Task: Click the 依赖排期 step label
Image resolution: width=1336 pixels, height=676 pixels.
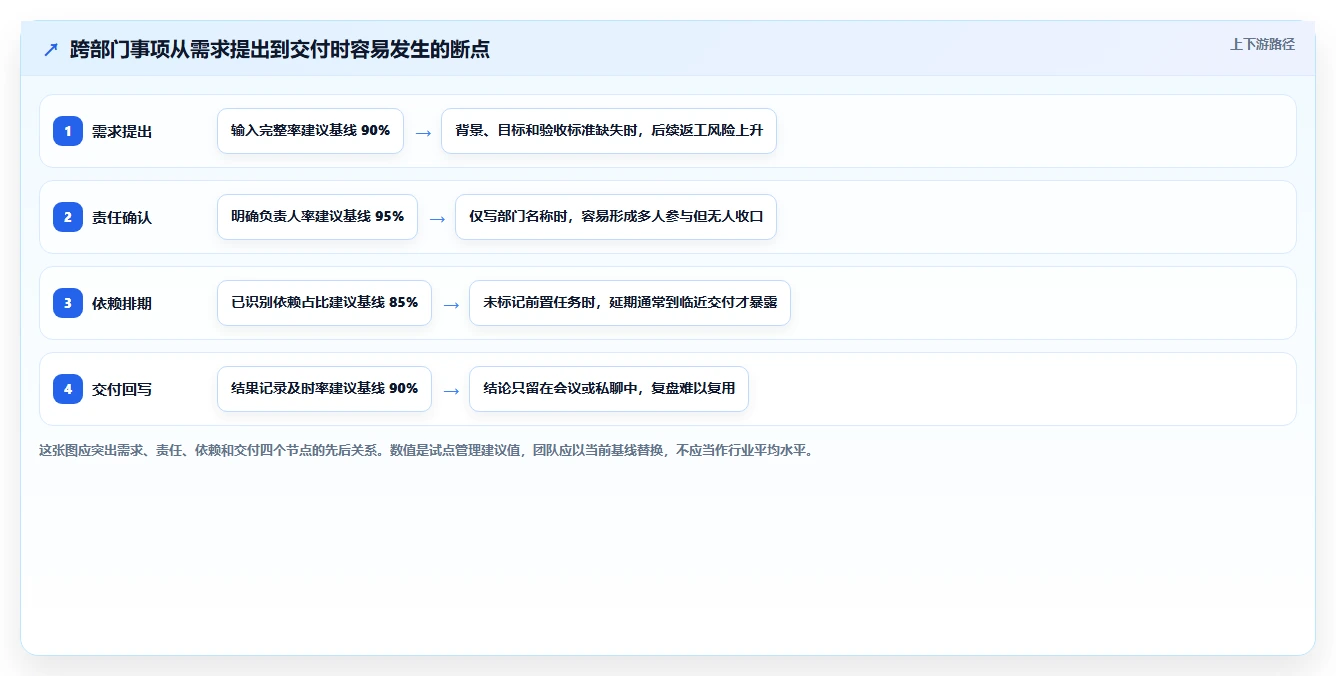Action: click(122, 303)
